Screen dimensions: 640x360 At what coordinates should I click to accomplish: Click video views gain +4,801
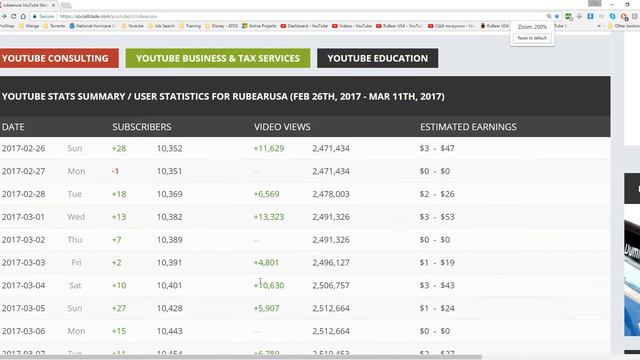click(266, 262)
